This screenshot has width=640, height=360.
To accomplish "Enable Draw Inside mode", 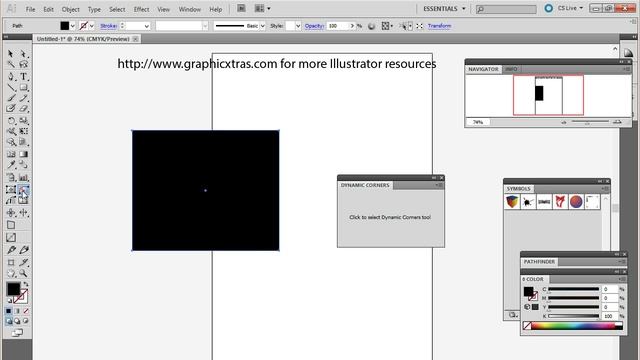I will 26,321.
